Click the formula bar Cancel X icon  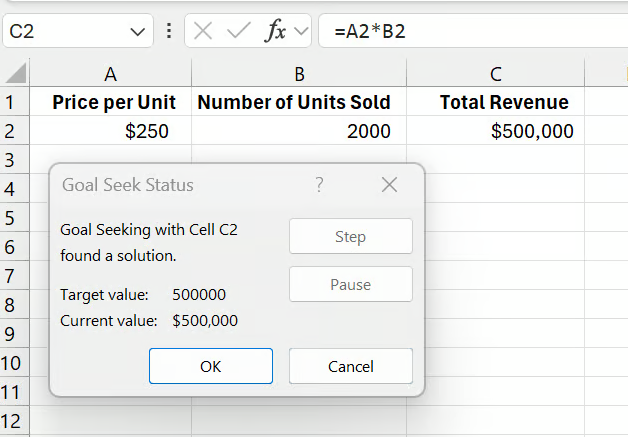pyautogui.click(x=203, y=31)
